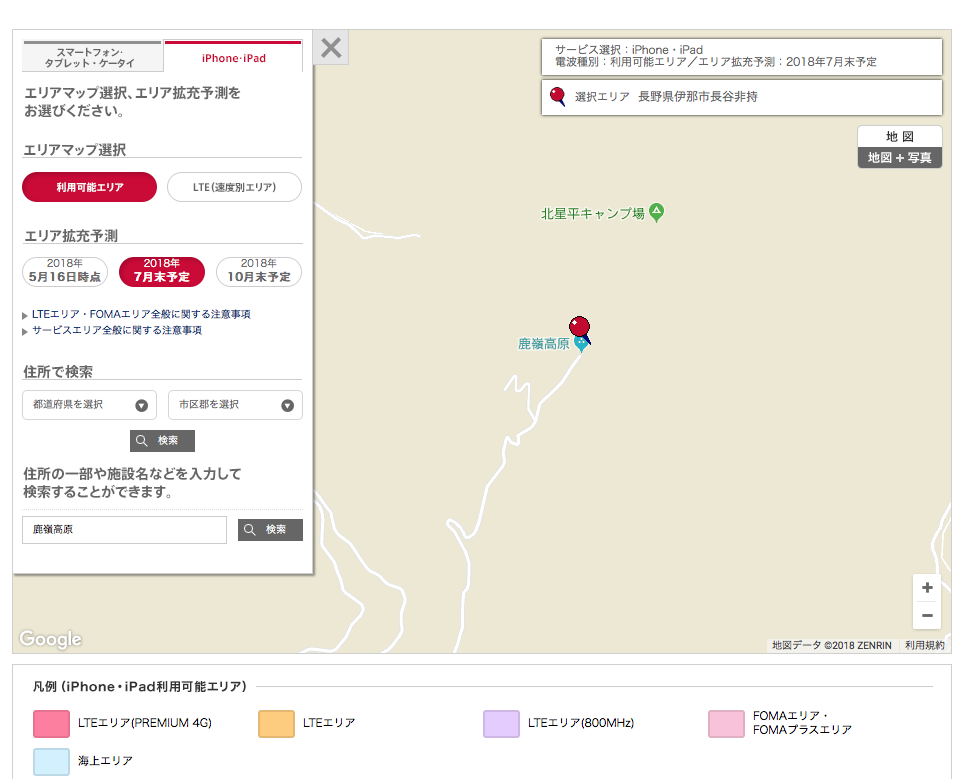Switch to スマートフォン・タブレット・ケータイ tab
The height and width of the screenshot is (779, 968).
click(x=92, y=57)
